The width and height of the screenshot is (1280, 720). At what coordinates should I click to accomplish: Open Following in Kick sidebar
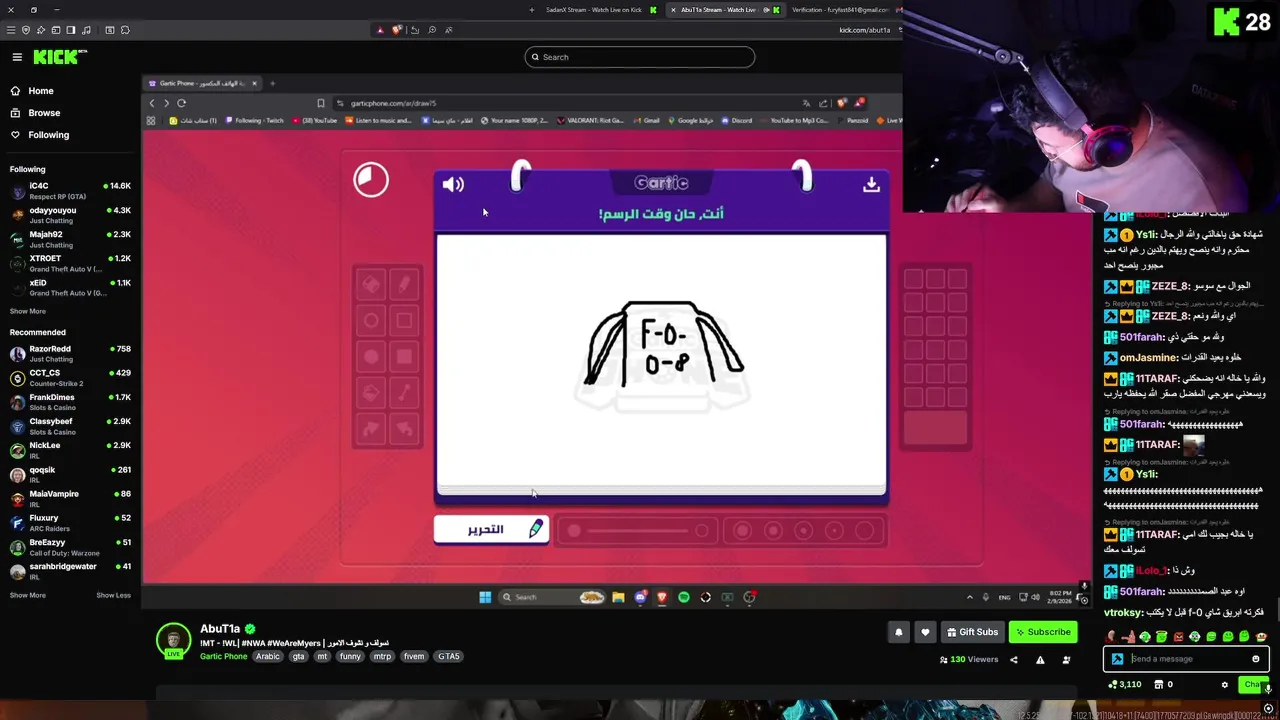pos(48,135)
